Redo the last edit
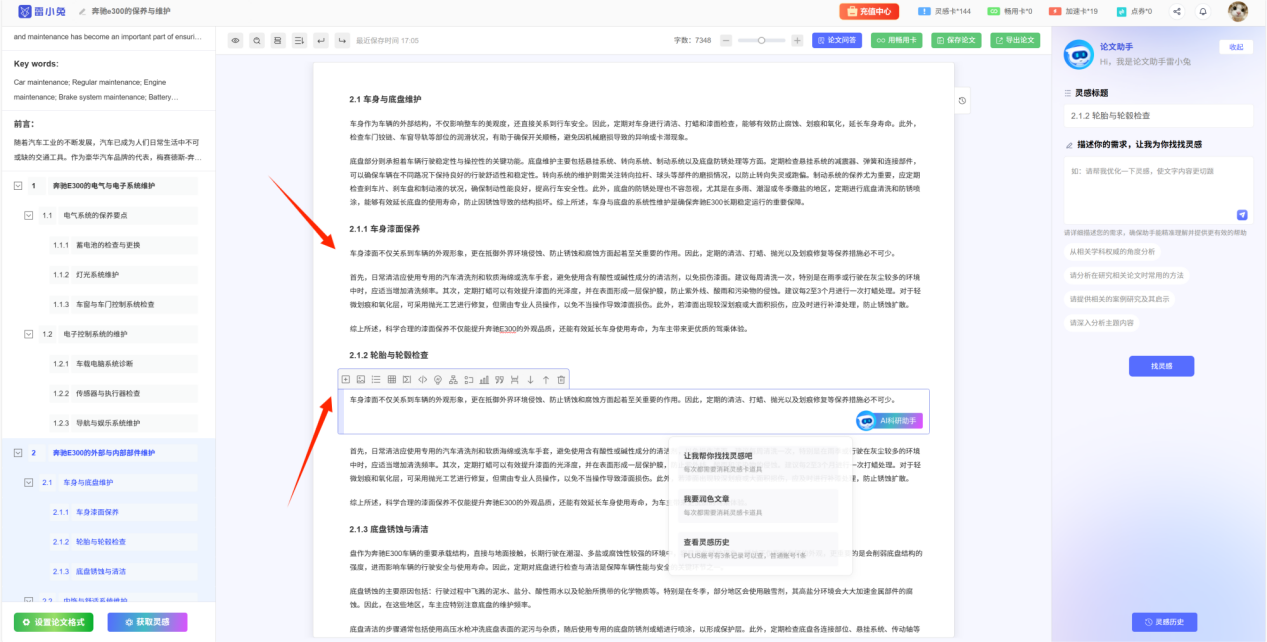The height and width of the screenshot is (642, 1267). coord(342,40)
